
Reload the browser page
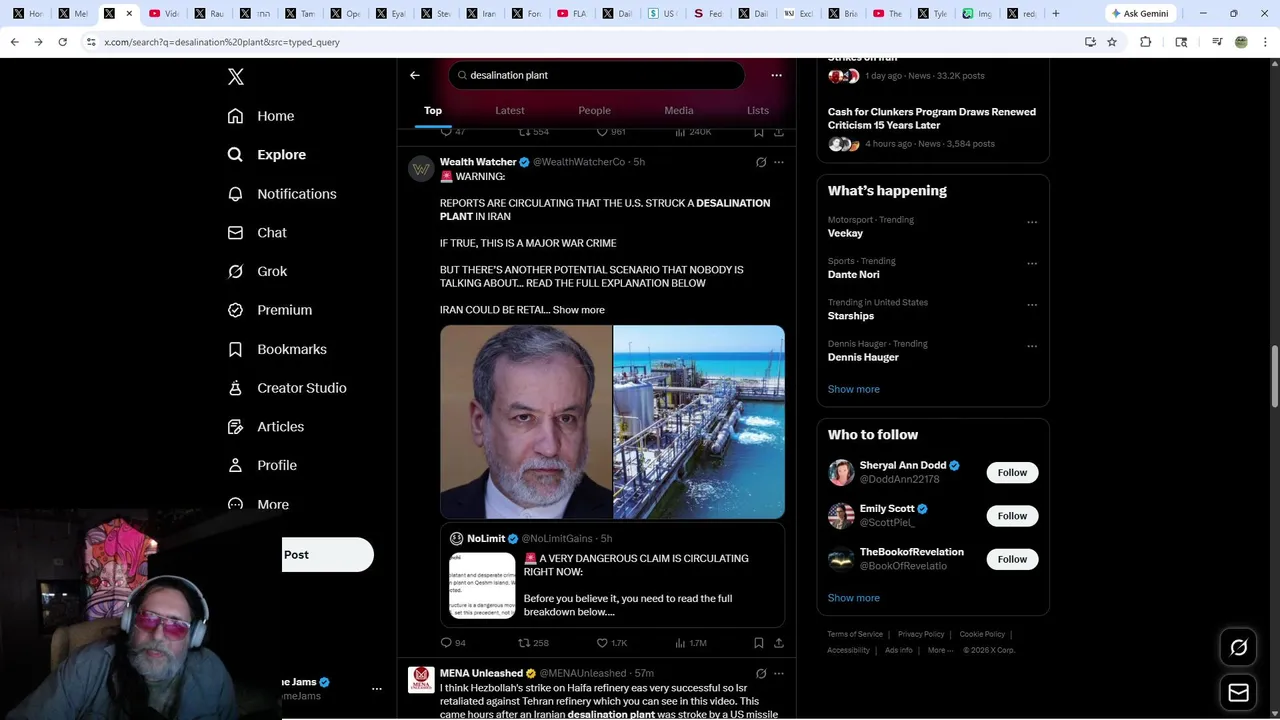(62, 42)
